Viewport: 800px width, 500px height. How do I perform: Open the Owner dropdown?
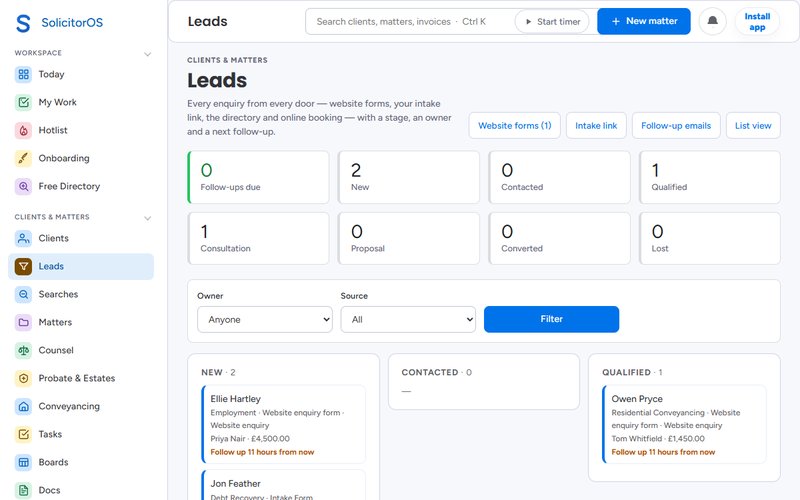pyautogui.click(x=265, y=319)
